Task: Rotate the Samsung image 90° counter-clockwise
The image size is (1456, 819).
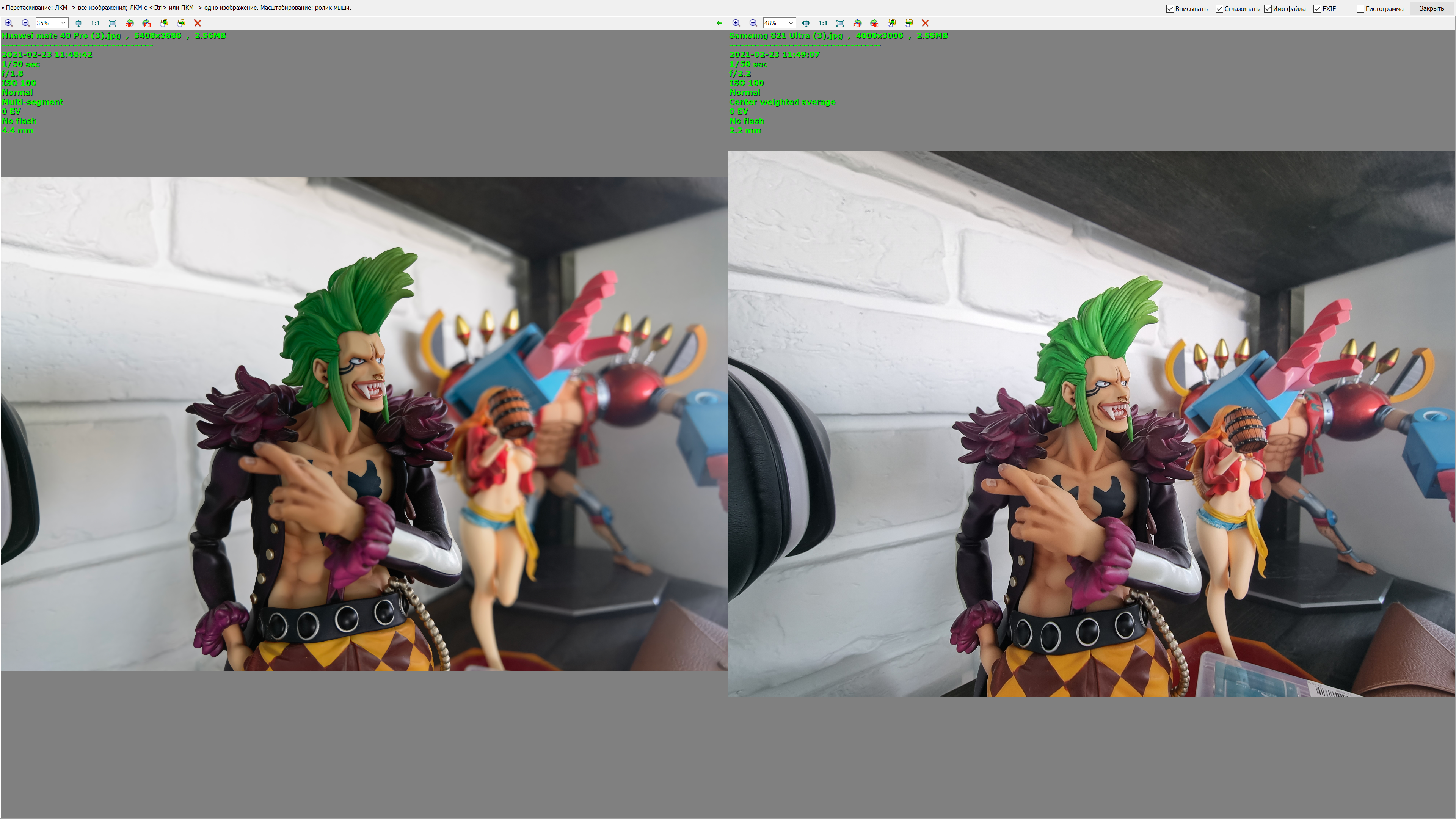Action: pos(857,23)
